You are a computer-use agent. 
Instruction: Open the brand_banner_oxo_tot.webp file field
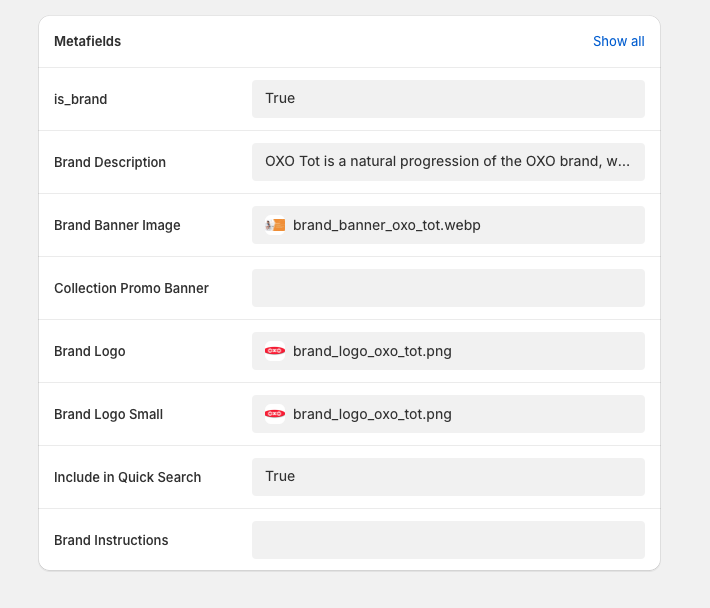(x=448, y=225)
